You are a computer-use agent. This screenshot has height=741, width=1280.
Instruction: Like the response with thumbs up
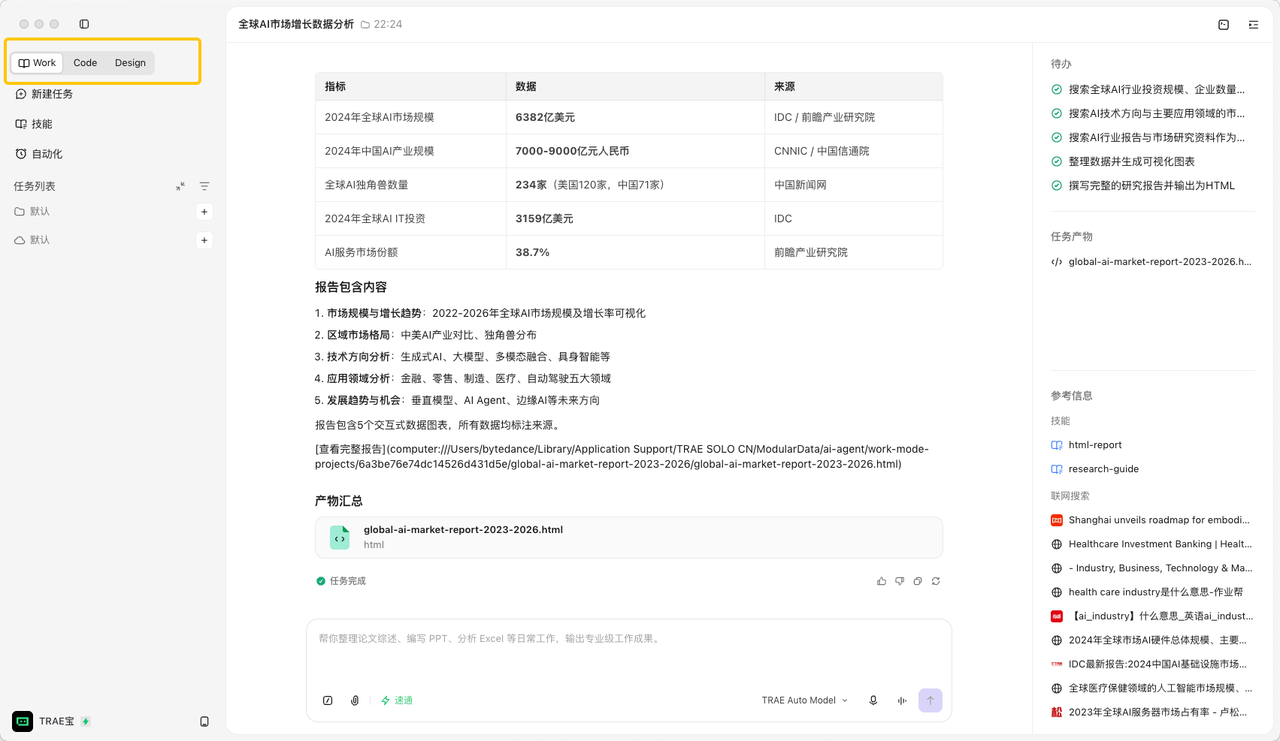tap(881, 581)
